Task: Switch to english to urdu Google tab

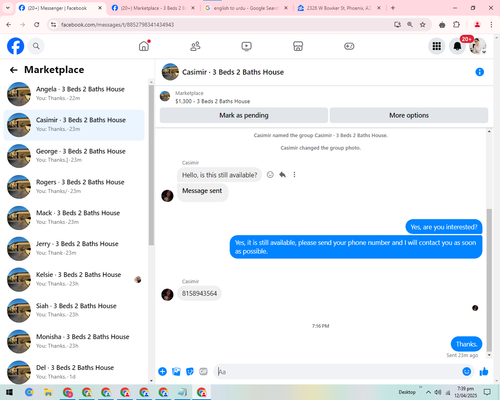Action: (x=246, y=8)
